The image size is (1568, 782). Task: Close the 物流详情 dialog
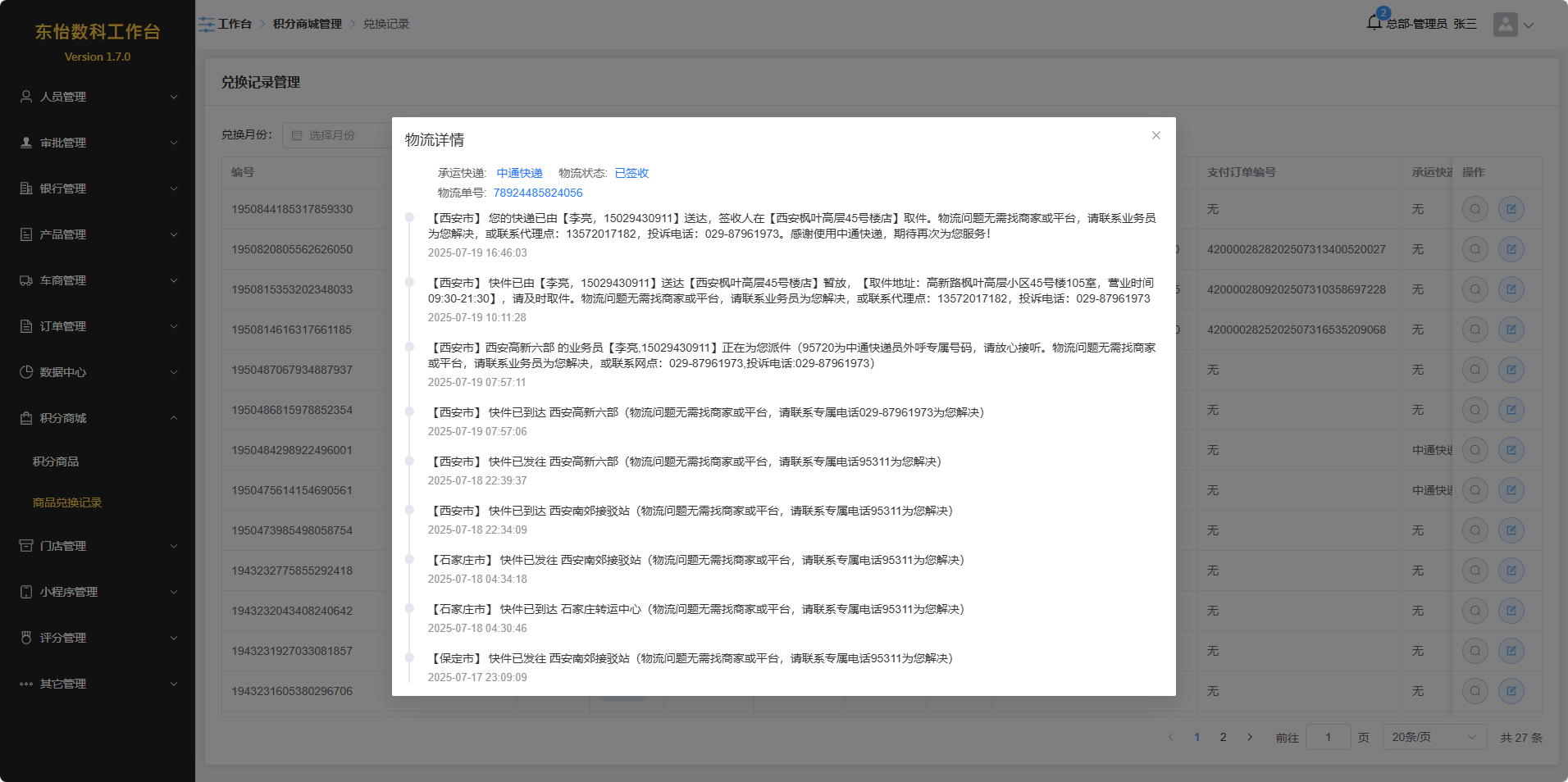(x=1155, y=135)
